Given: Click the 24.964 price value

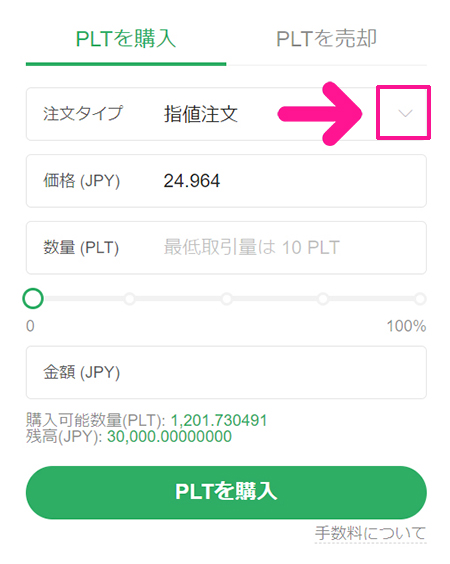Looking at the screenshot, I should 192,181.
